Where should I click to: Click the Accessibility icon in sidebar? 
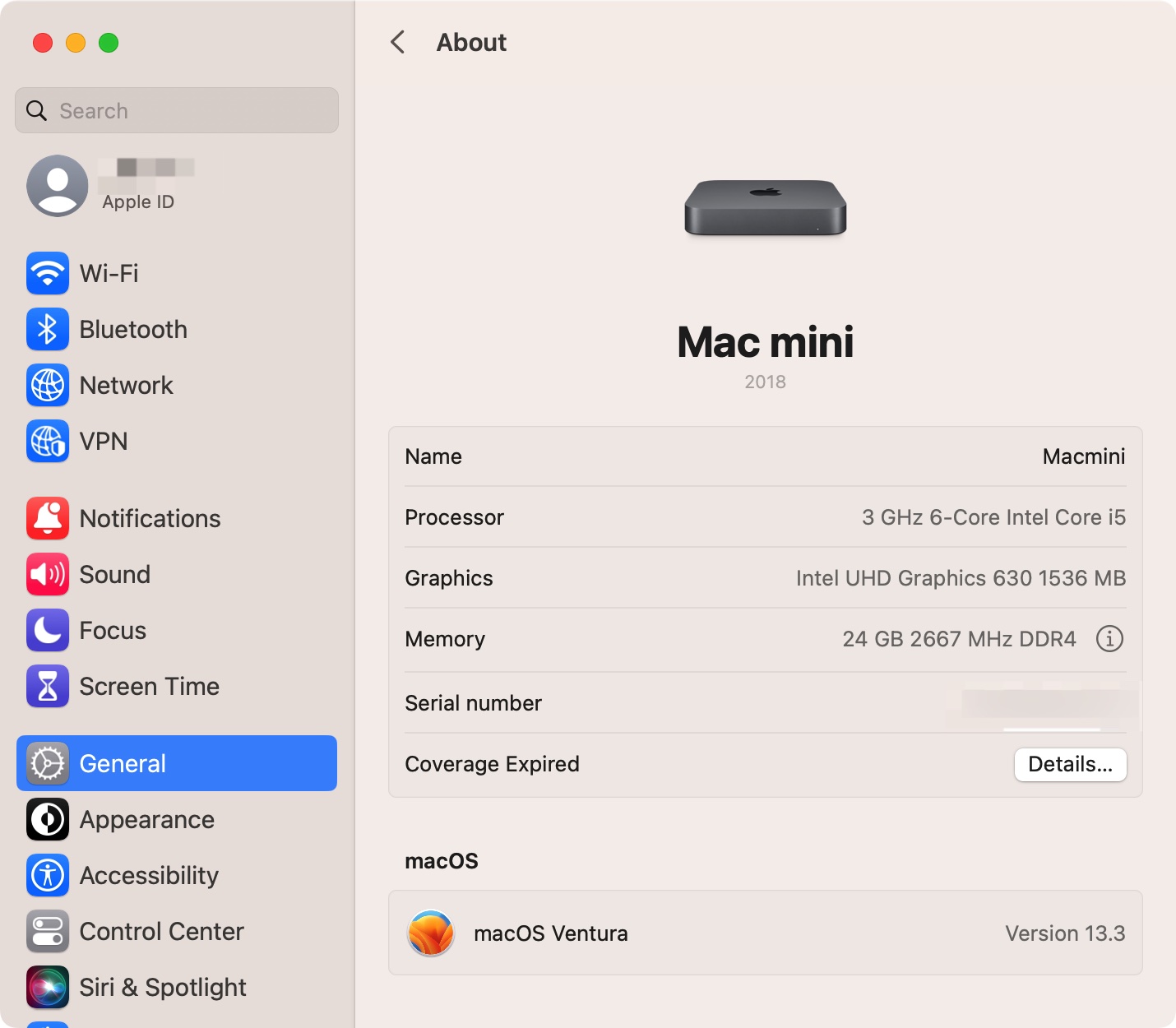point(48,875)
